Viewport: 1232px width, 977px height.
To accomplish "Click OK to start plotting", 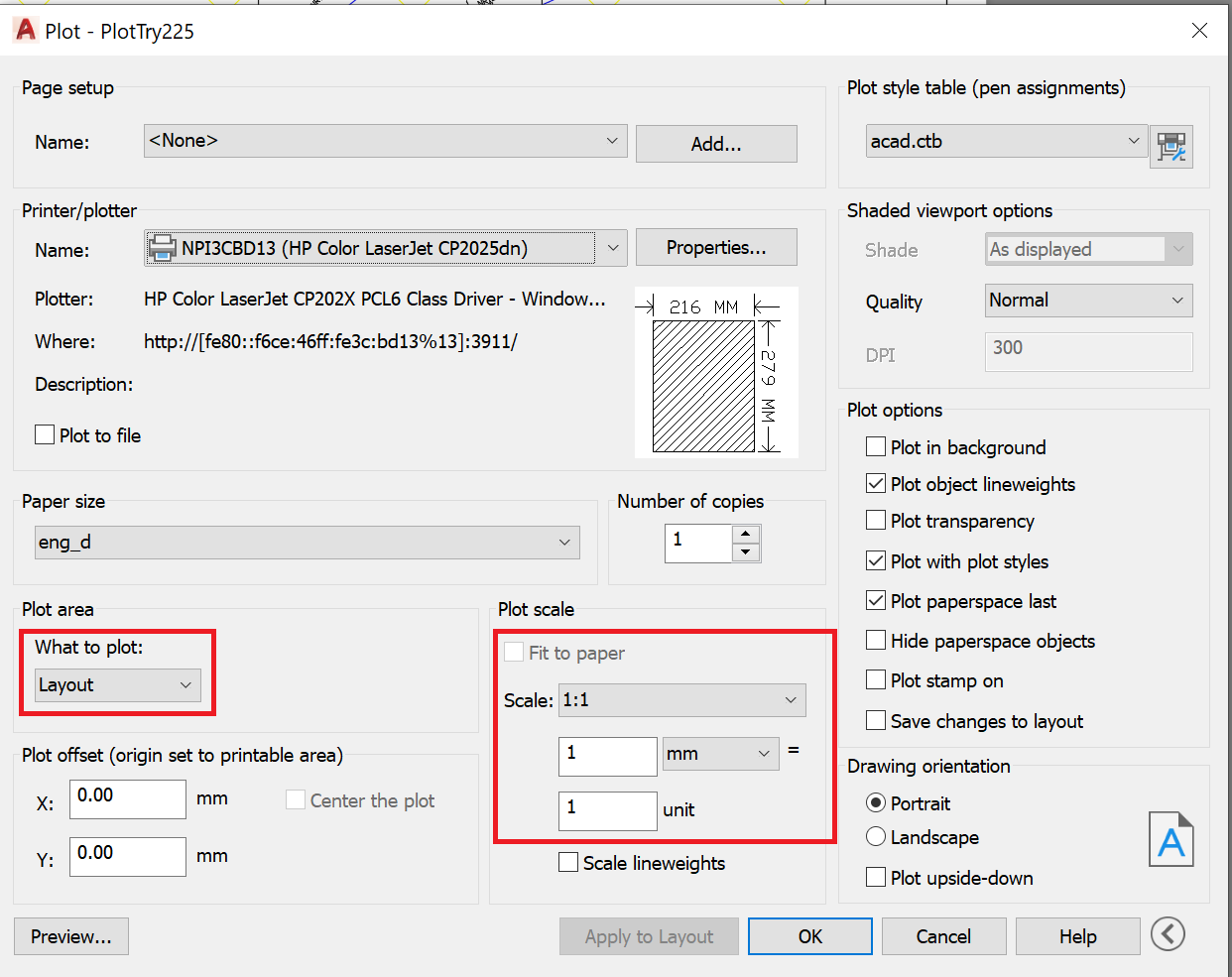I will (809, 935).
